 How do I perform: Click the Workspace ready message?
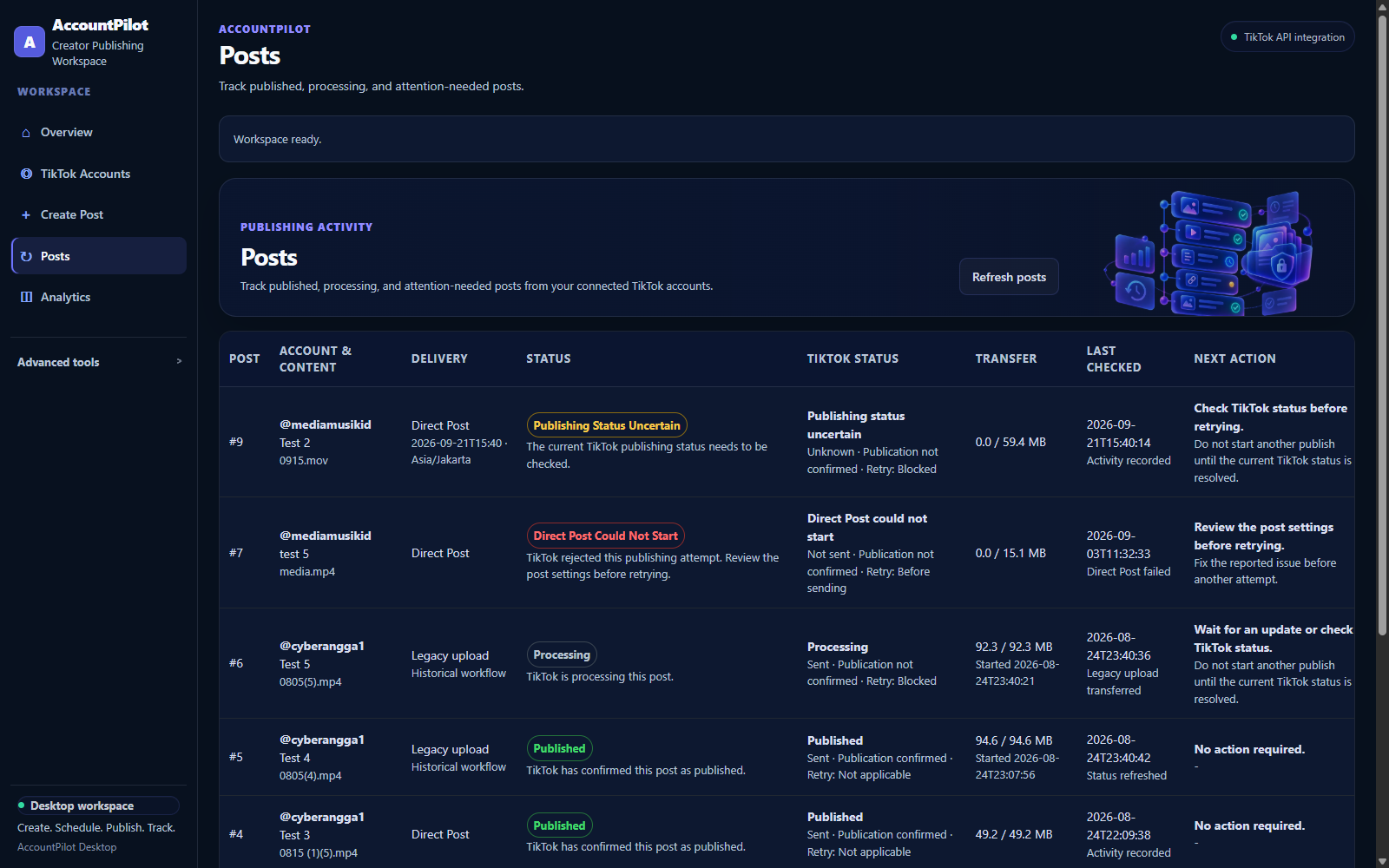coord(277,139)
